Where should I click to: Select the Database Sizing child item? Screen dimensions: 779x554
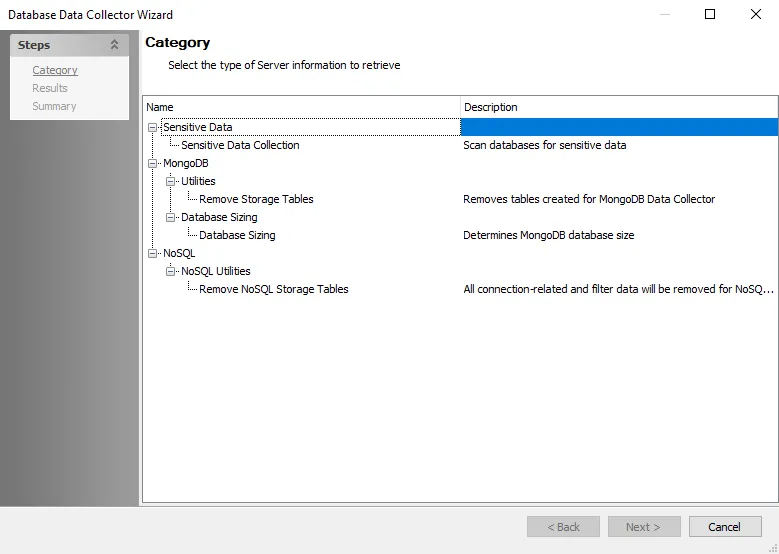coord(237,235)
